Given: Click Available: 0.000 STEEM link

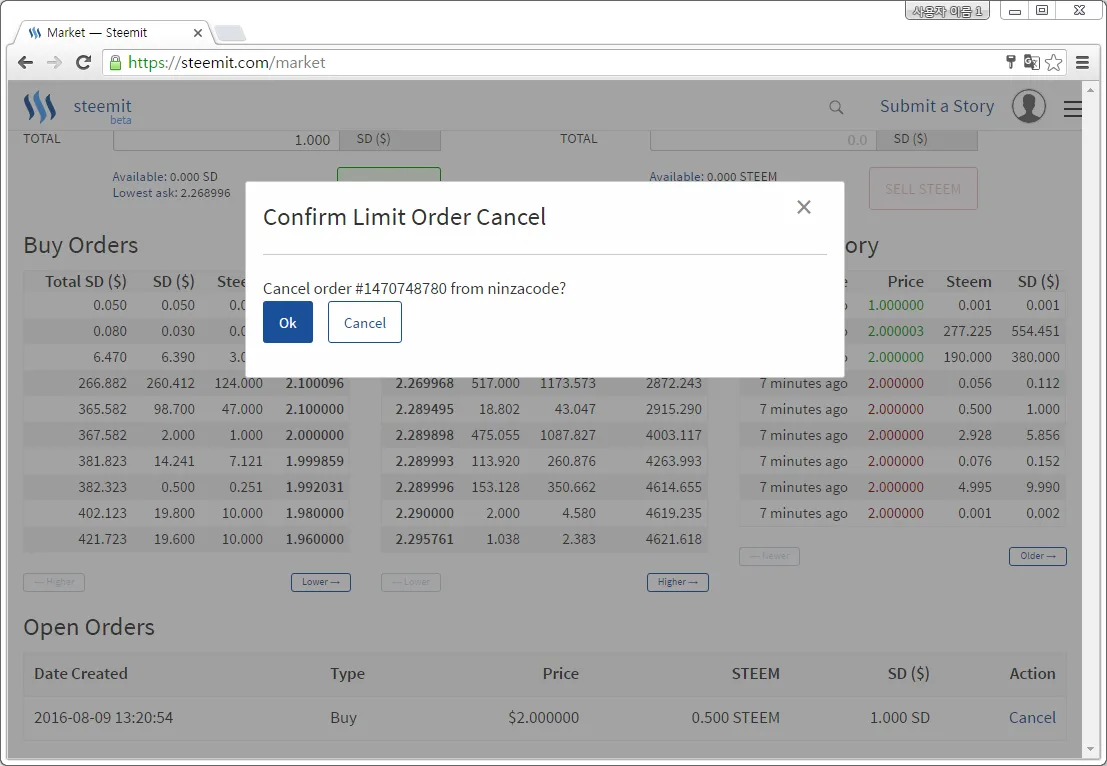Looking at the screenshot, I should pyautogui.click(x=713, y=176).
